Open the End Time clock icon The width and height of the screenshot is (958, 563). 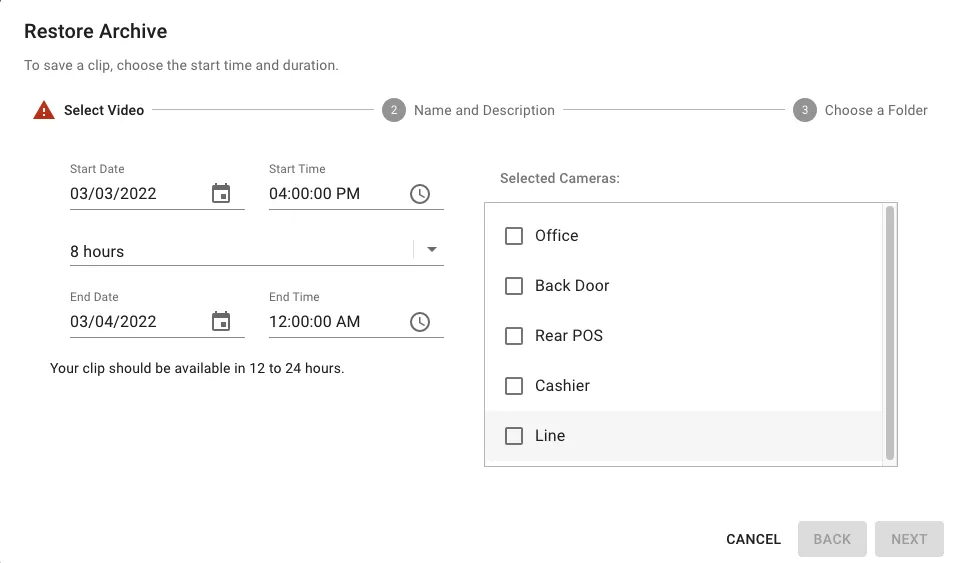[x=420, y=322]
